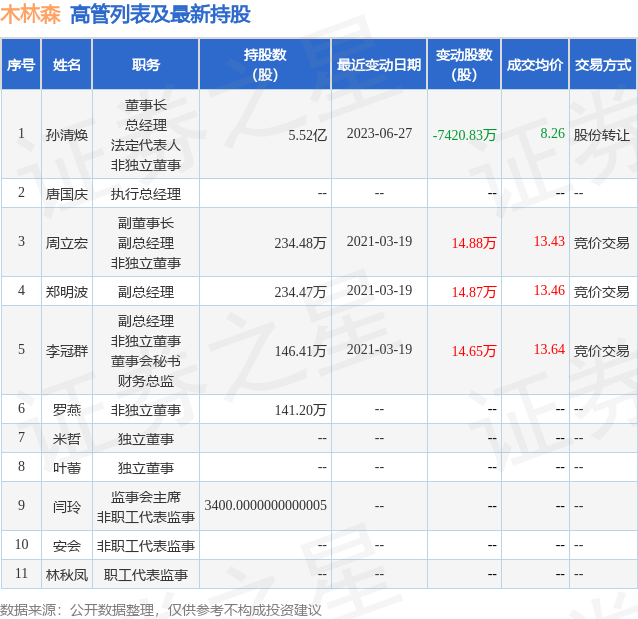Click the average price 13.64
Image resolution: width=638 pixels, height=619 pixels.
click(549, 349)
